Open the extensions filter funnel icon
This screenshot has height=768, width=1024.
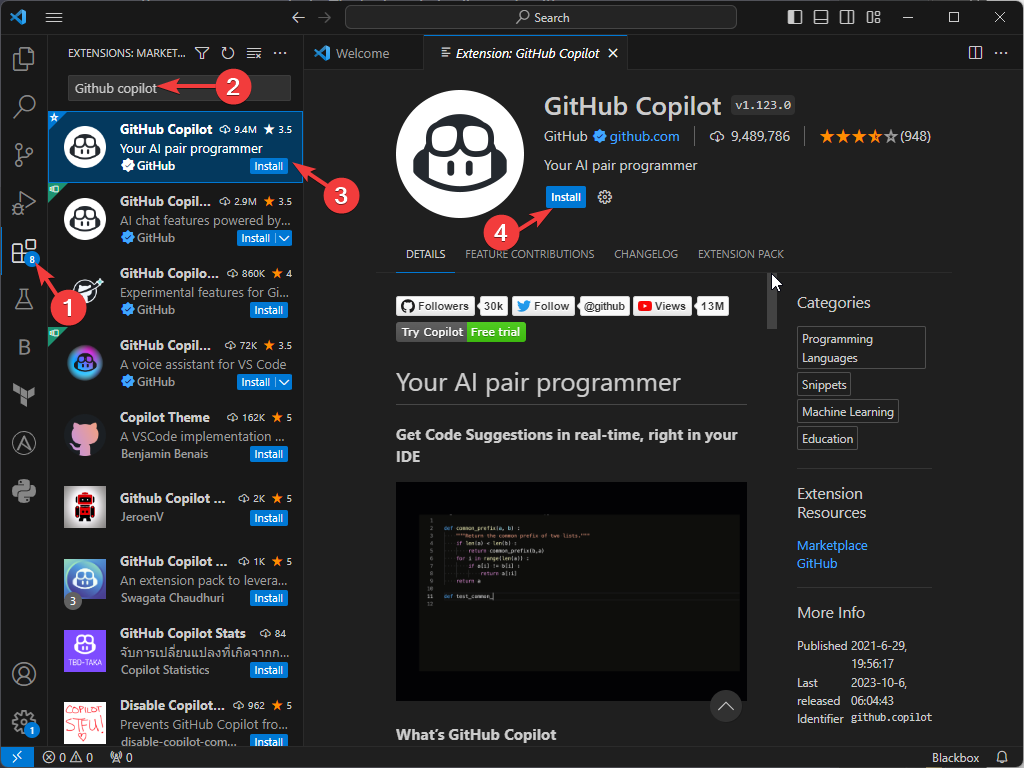pos(202,53)
